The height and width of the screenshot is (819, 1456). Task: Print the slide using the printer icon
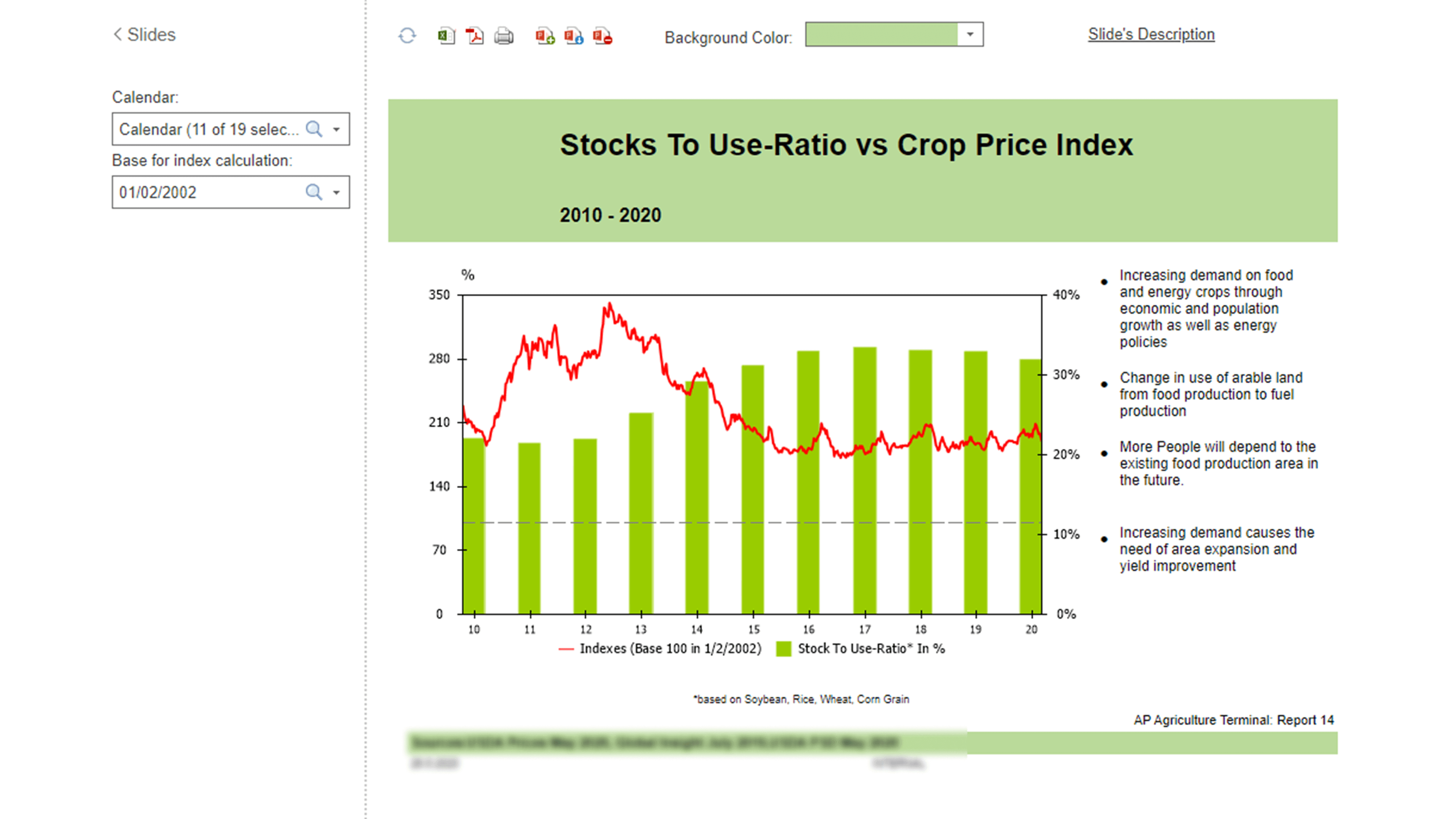pos(504,36)
